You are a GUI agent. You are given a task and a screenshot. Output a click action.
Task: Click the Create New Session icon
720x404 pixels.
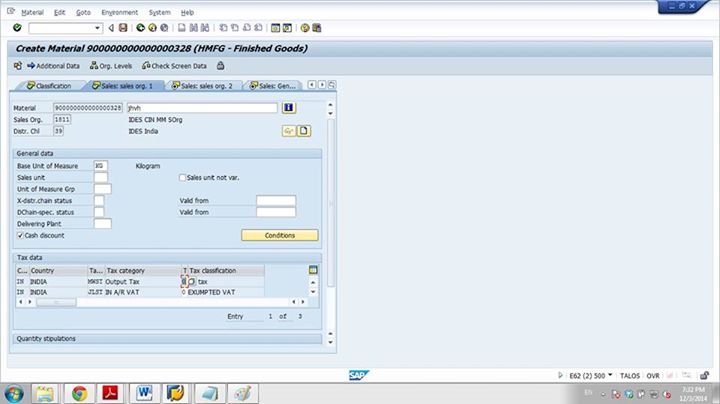click(275, 28)
